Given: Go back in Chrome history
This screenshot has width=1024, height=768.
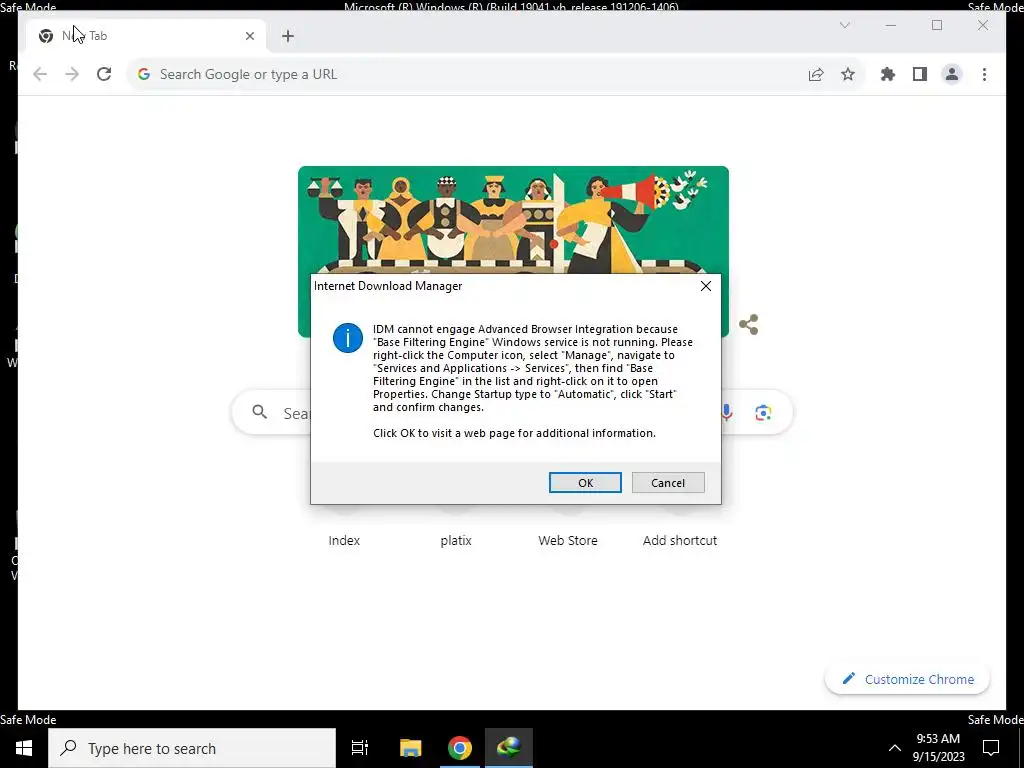Looking at the screenshot, I should click(40, 74).
